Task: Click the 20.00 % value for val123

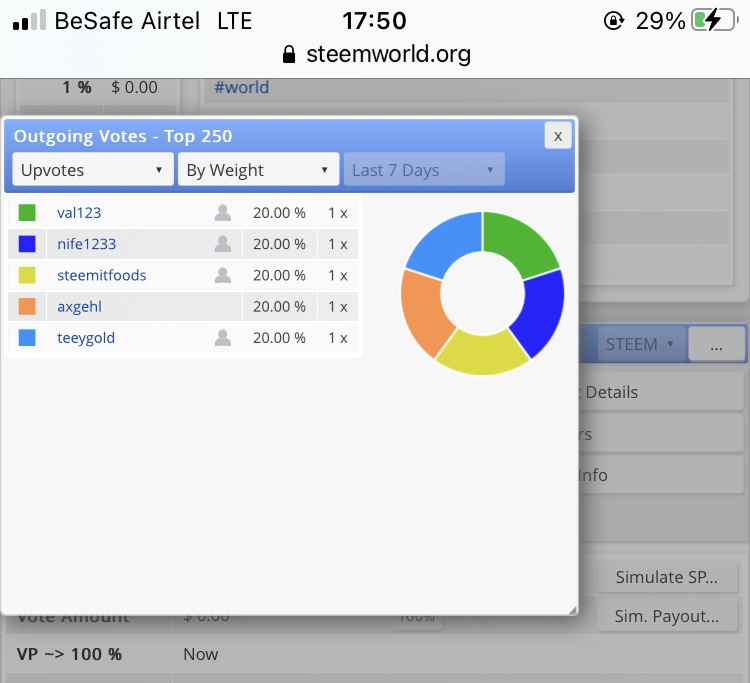Action: 279,213
